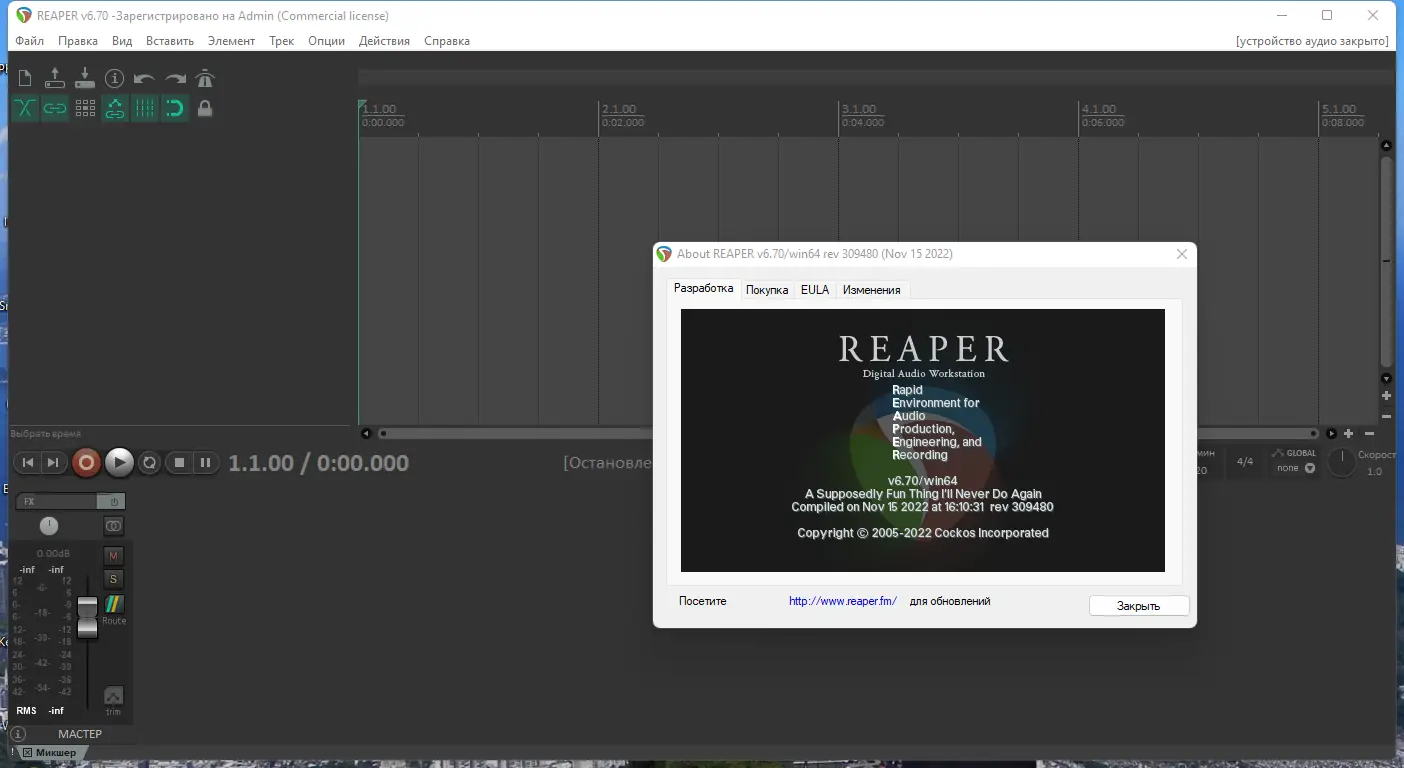
Task: Toggle snapping with the magnet icon
Action: click(x=174, y=108)
